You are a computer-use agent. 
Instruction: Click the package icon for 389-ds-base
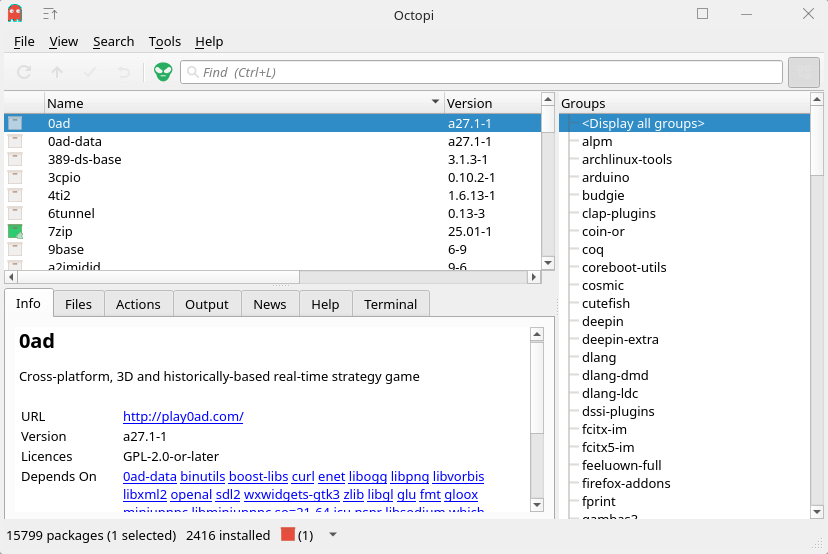pos(15,159)
